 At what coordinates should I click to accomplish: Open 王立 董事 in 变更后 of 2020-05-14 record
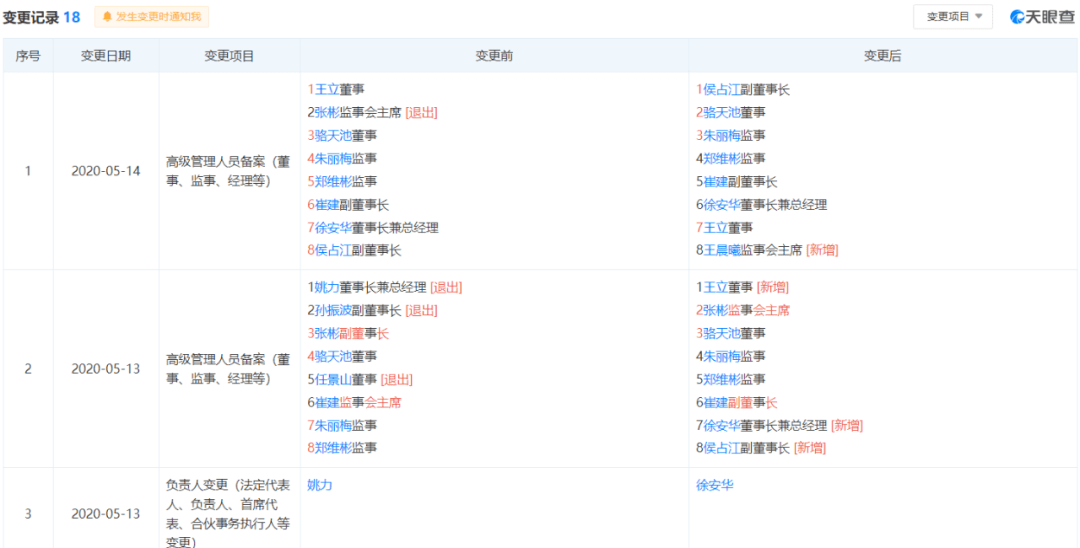click(x=716, y=227)
